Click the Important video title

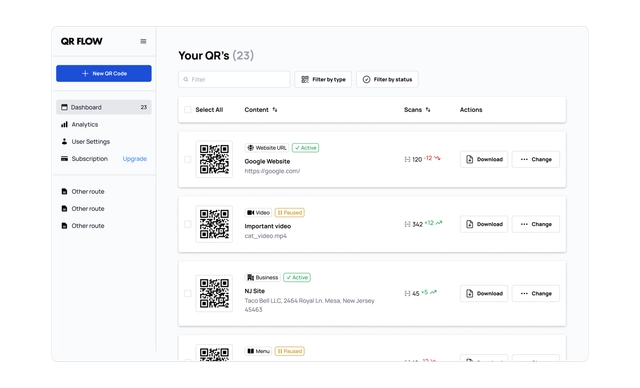[268, 226]
